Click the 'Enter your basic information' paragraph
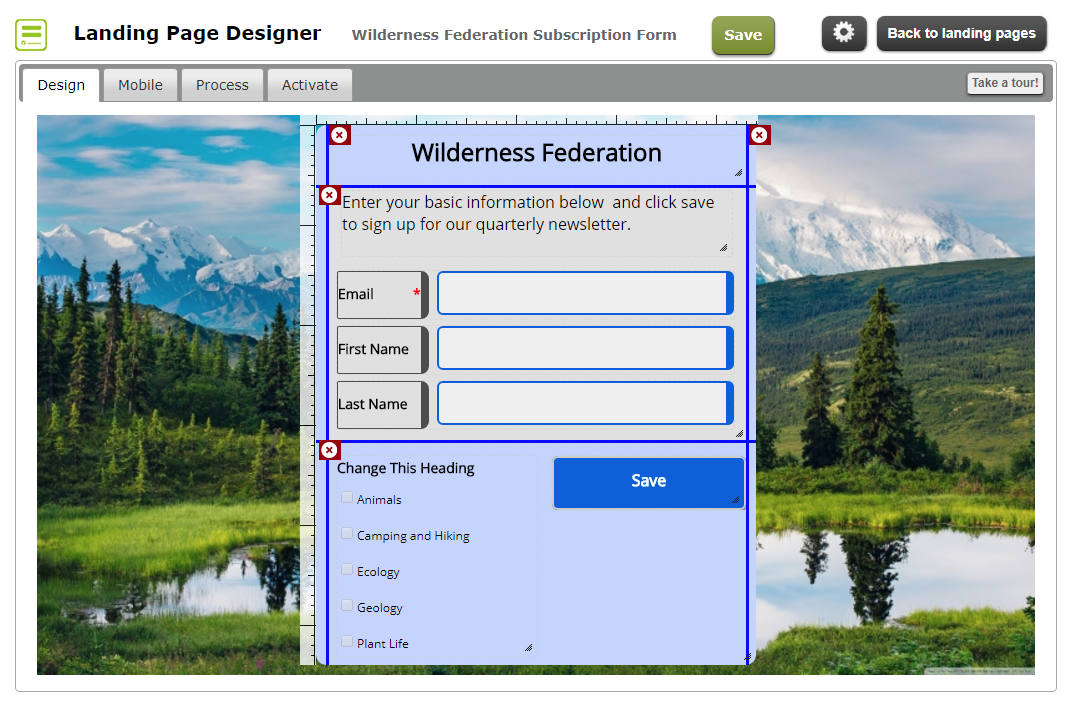 528,213
